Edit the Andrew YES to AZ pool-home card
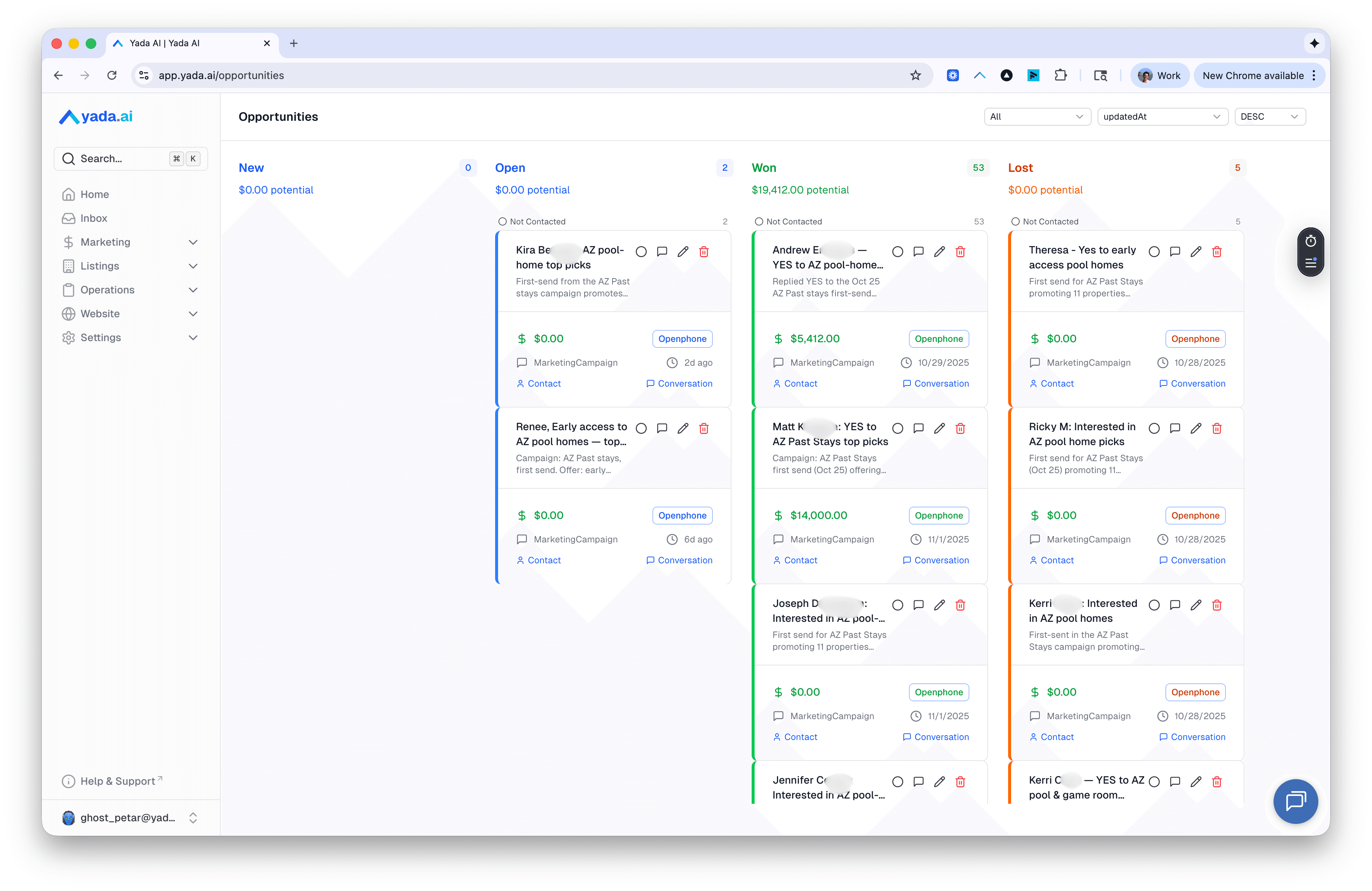1372x891 pixels. 940,251
